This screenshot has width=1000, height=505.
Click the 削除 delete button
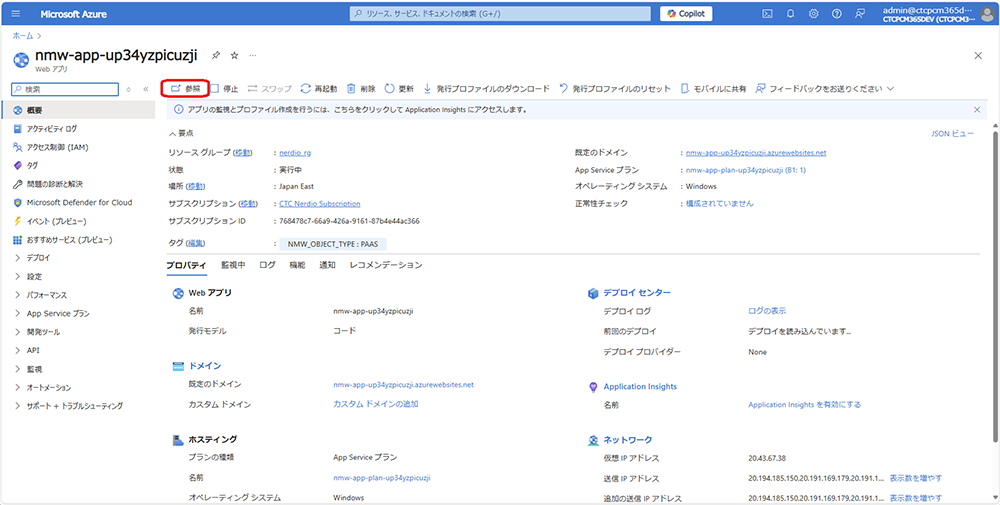(x=361, y=89)
